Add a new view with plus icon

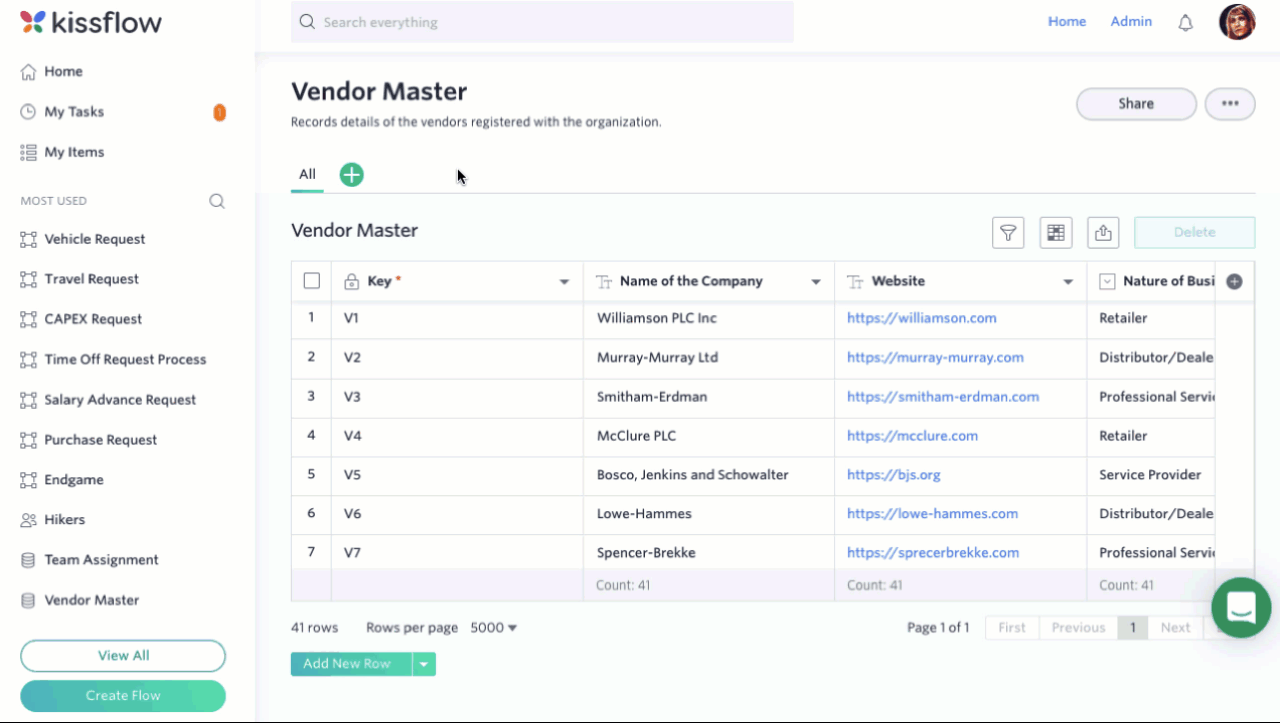click(351, 175)
